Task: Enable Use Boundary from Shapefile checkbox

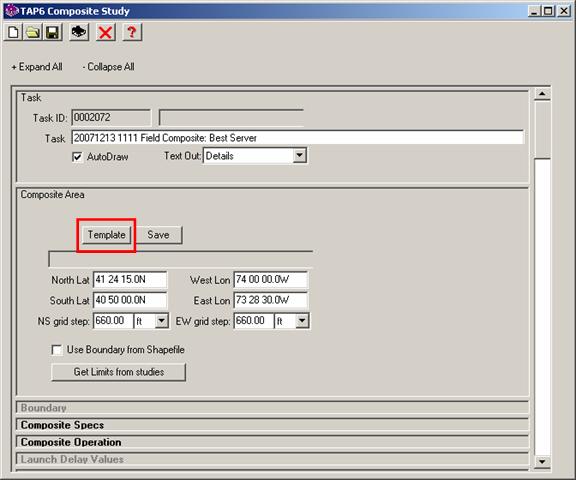Action: tap(57, 350)
